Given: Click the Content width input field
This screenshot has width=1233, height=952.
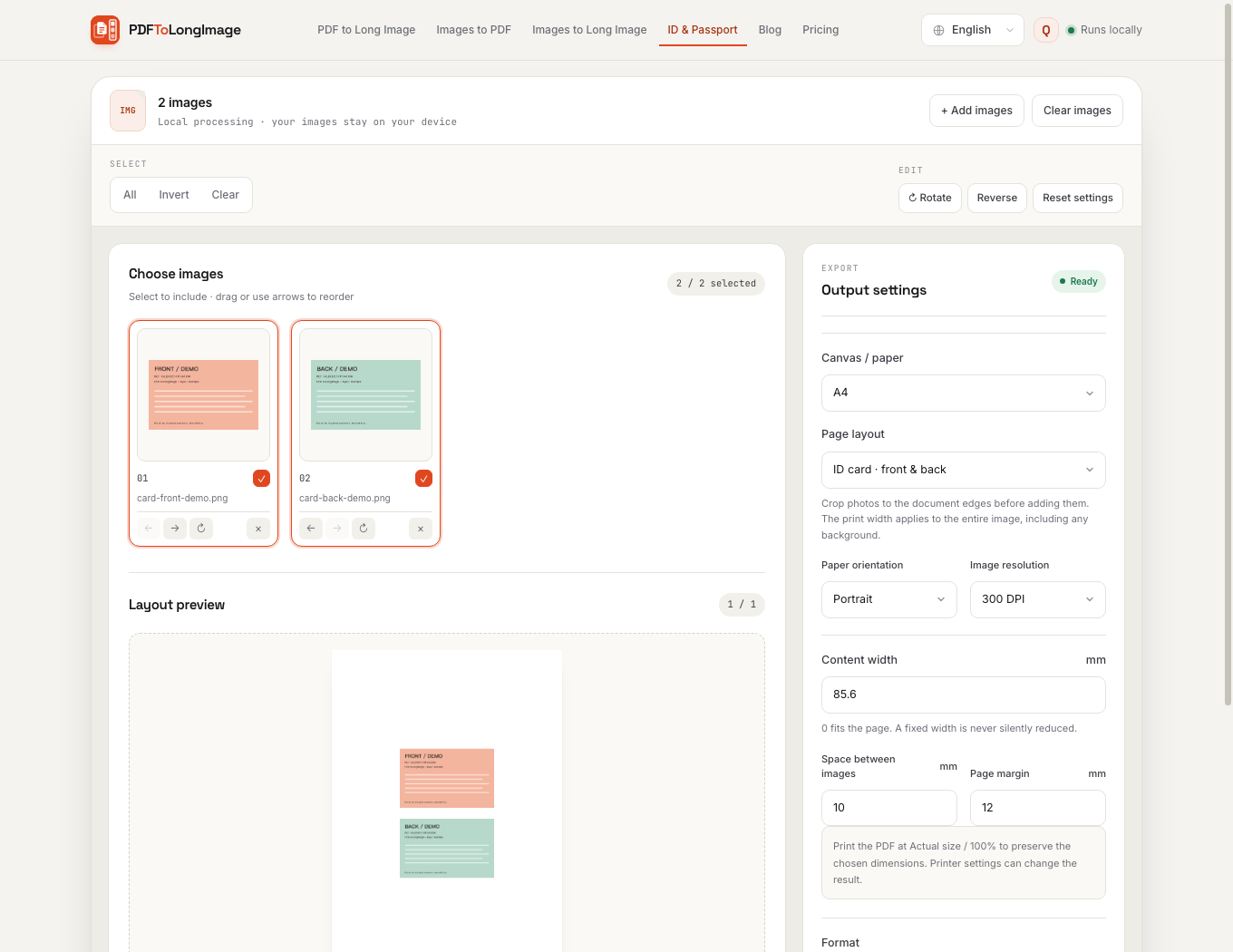Looking at the screenshot, I should click(x=964, y=695).
